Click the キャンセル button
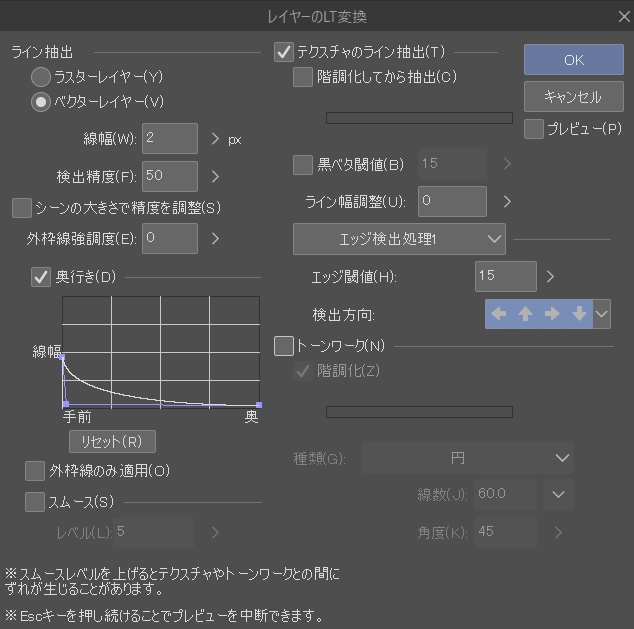Viewport: 634px width, 629px height. 574,97
